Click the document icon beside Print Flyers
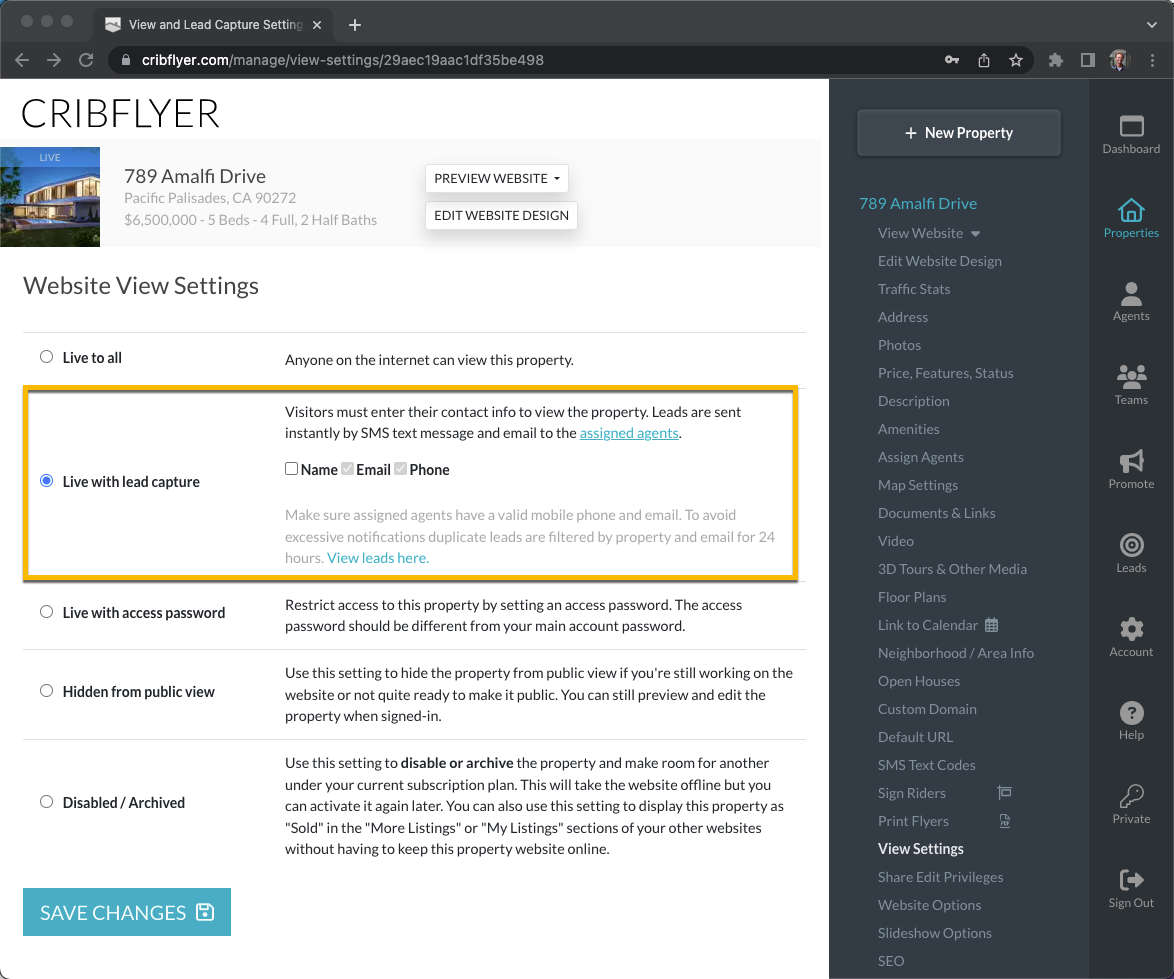The height and width of the screenshot is (979, 1174). 1005,821
